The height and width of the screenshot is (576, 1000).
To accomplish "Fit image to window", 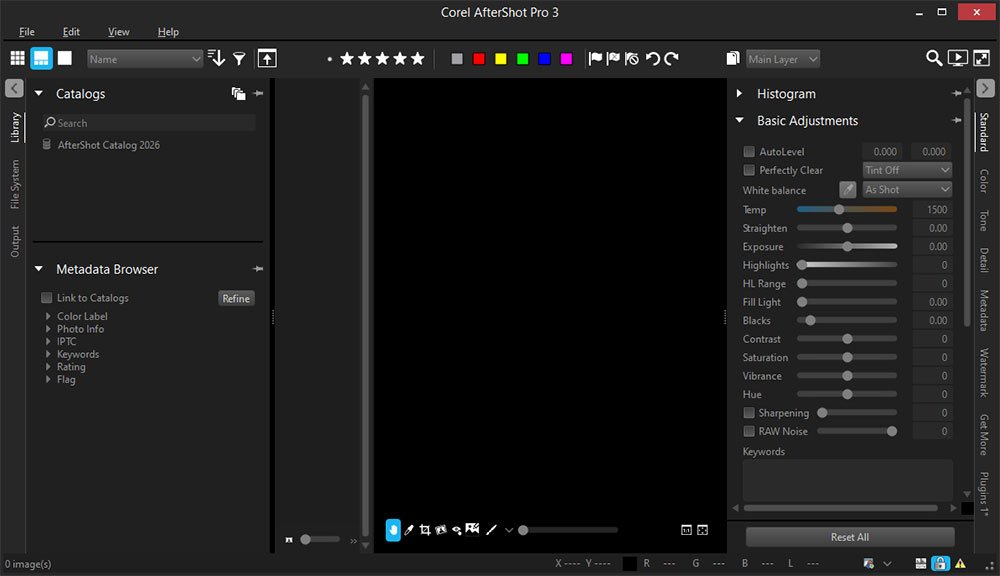I will (x=702, y=530).
